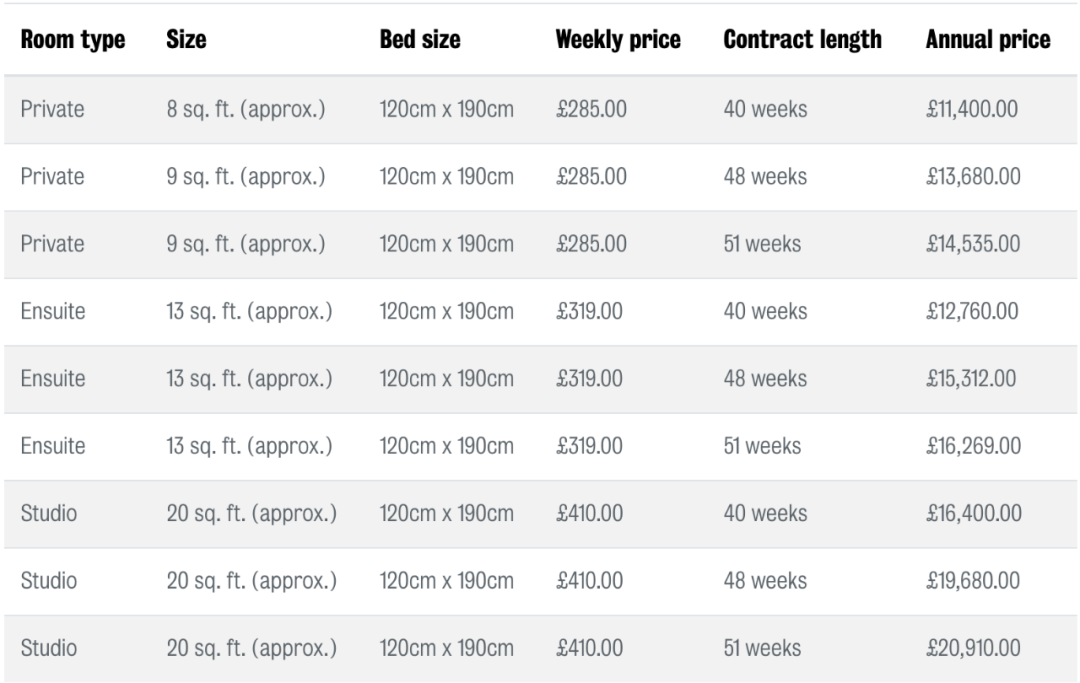Image resolution: width=1080 pixels, height=683 pixels.
Task: Select the Studio label in the £19,680.00 row
Action: [49, 581]
